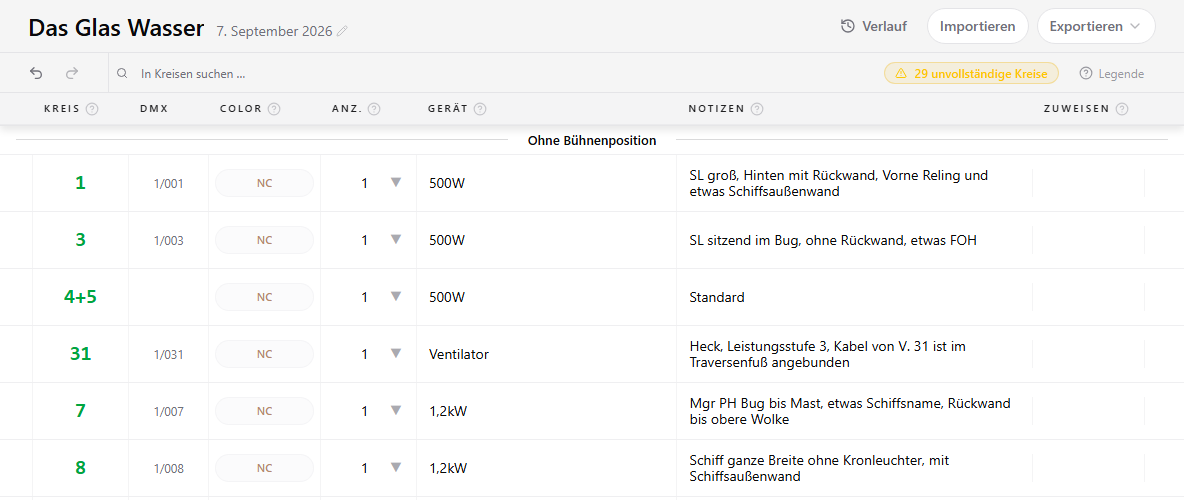
Task: Open Verlauf history
Action: tap(874, 26)
